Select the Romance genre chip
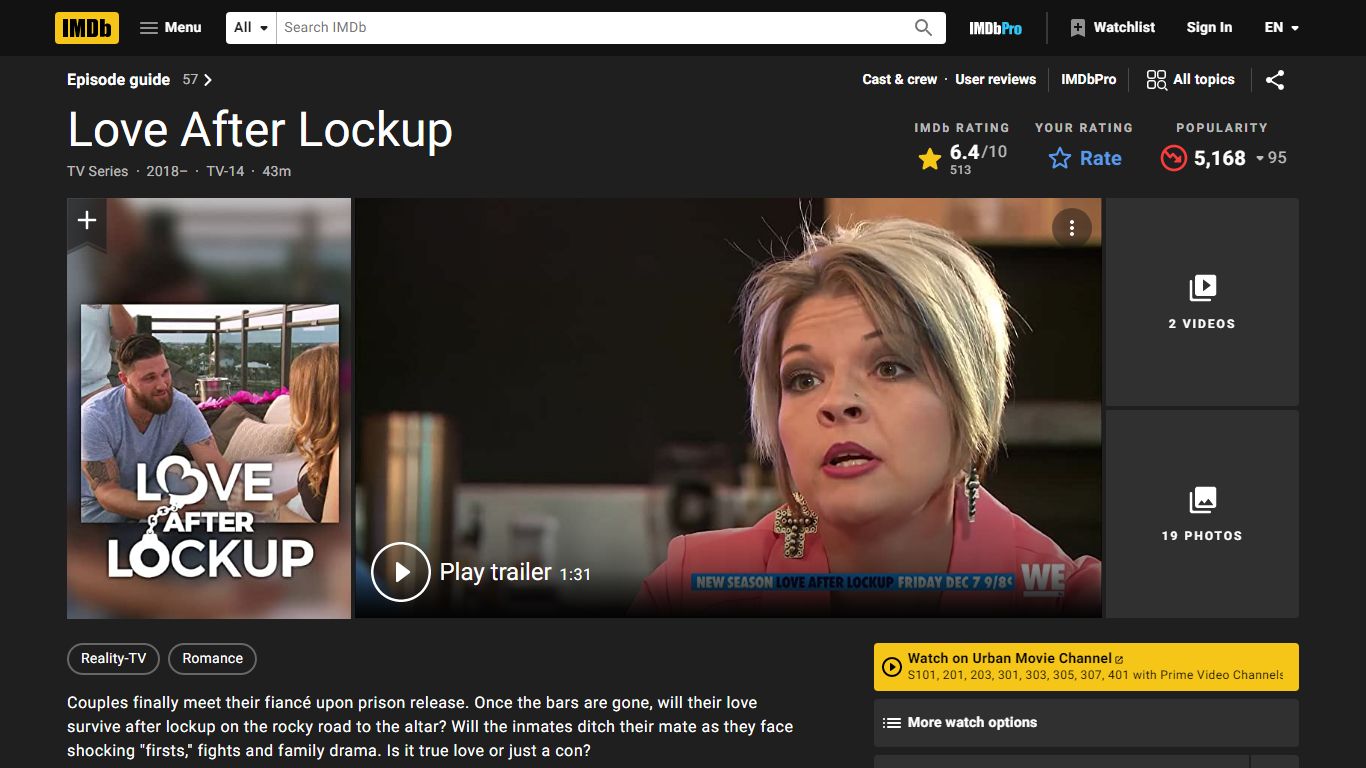Image resolution: width=1366 pixels, height=768 pixels. pyautogui.click(x=212, y=659)
